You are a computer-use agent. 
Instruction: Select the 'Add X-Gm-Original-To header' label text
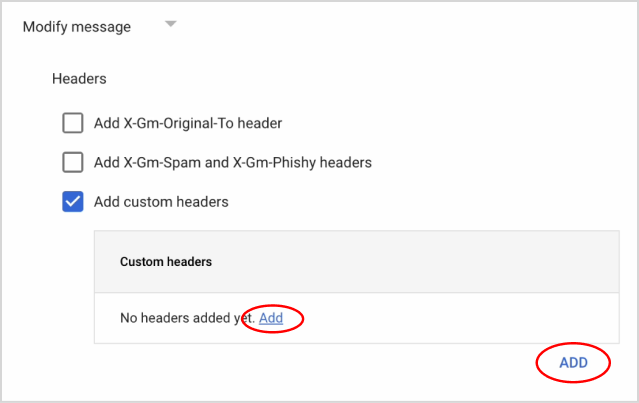pyautogui.click(x=188, y=123)
